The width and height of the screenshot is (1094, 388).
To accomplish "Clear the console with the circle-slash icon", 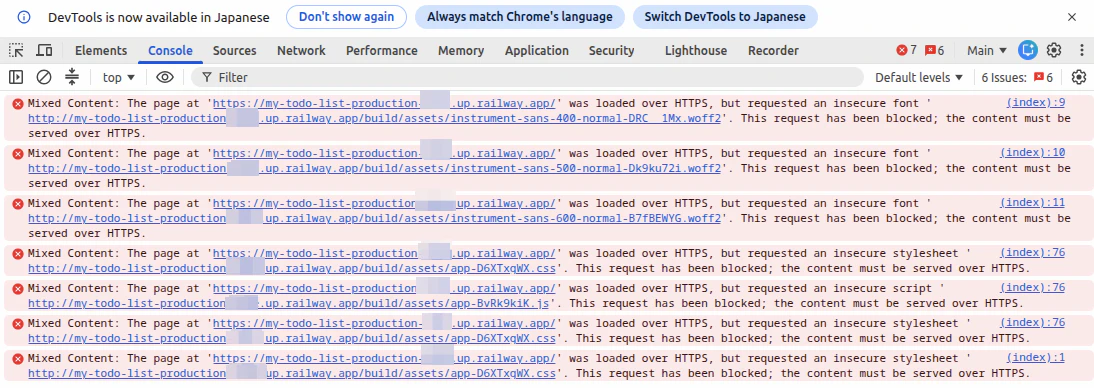I will [44, 77].
